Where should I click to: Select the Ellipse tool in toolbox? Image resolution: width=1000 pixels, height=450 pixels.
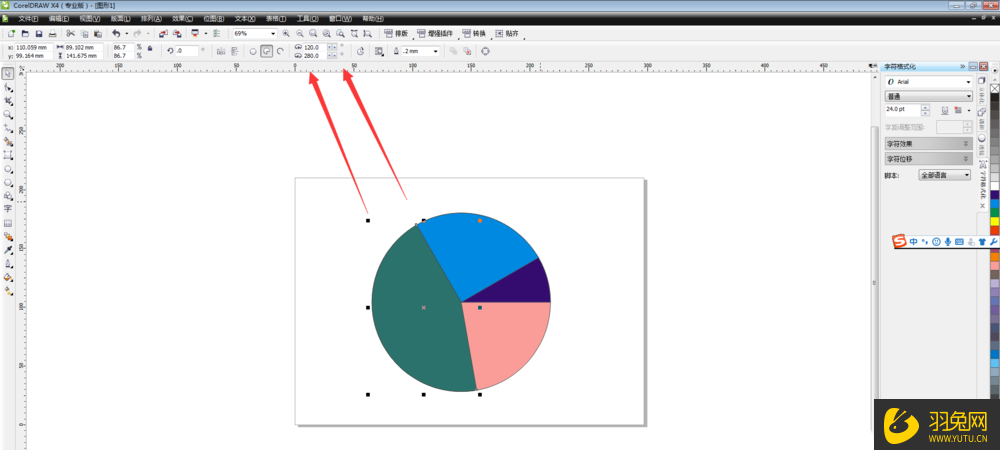[8, 169]
